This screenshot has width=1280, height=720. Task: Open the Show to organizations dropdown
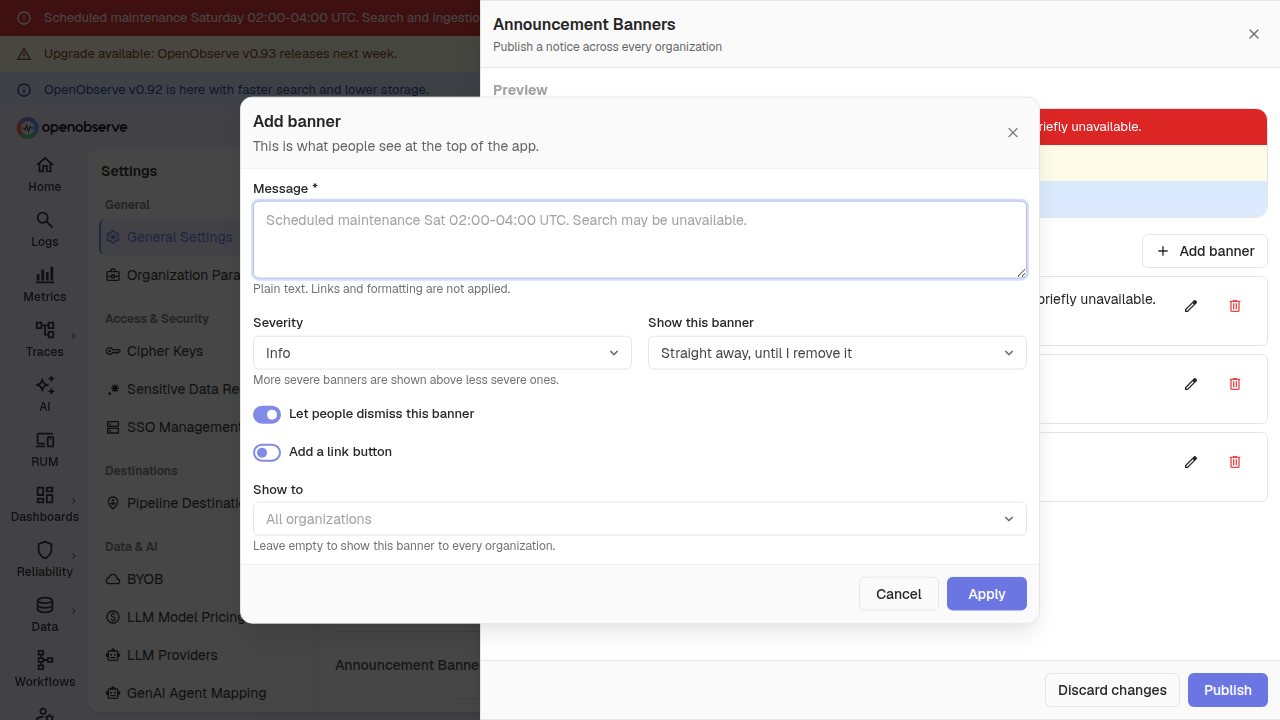tap(640, 519)
